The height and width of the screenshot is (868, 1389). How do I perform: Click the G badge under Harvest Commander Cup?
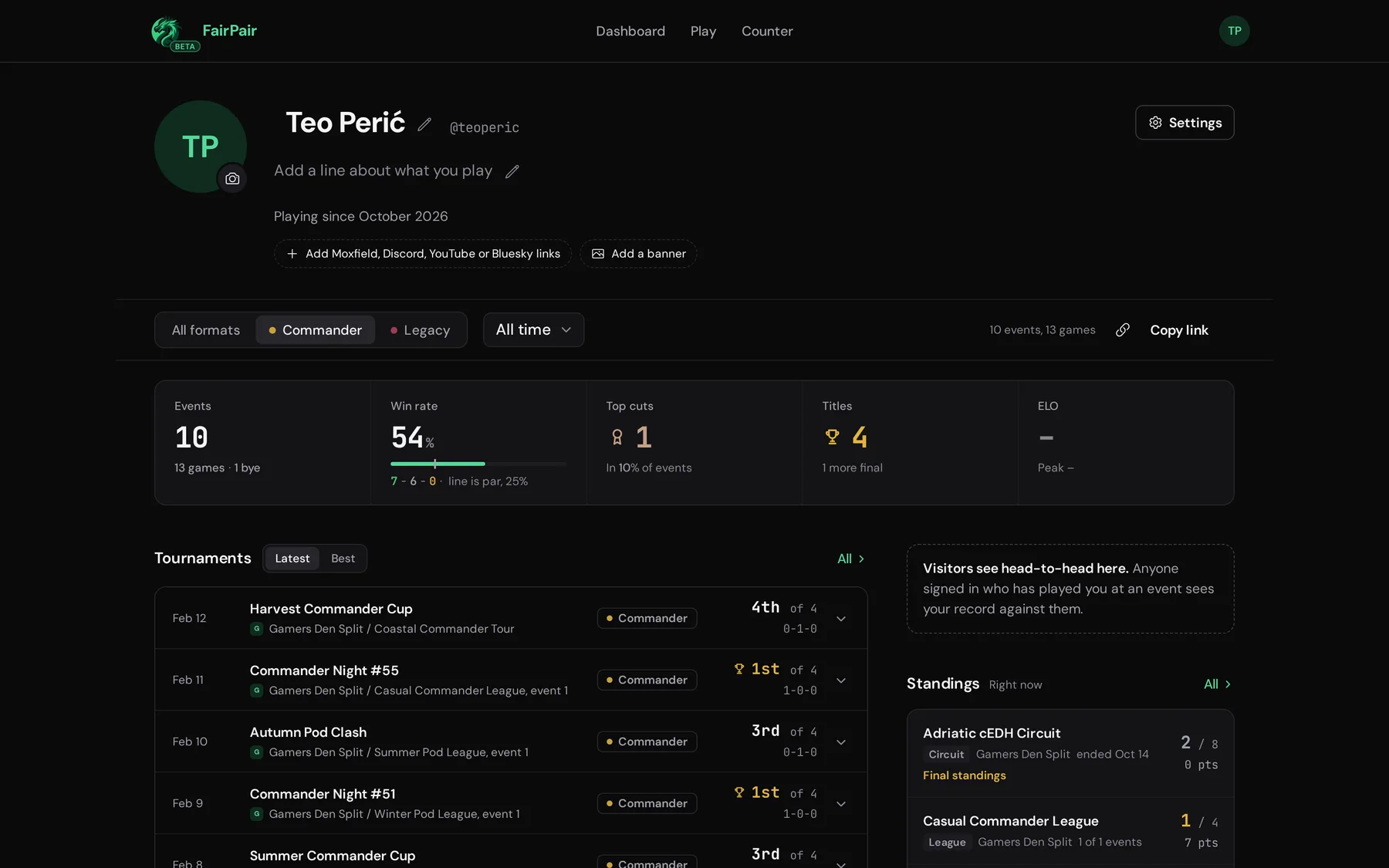257,629
